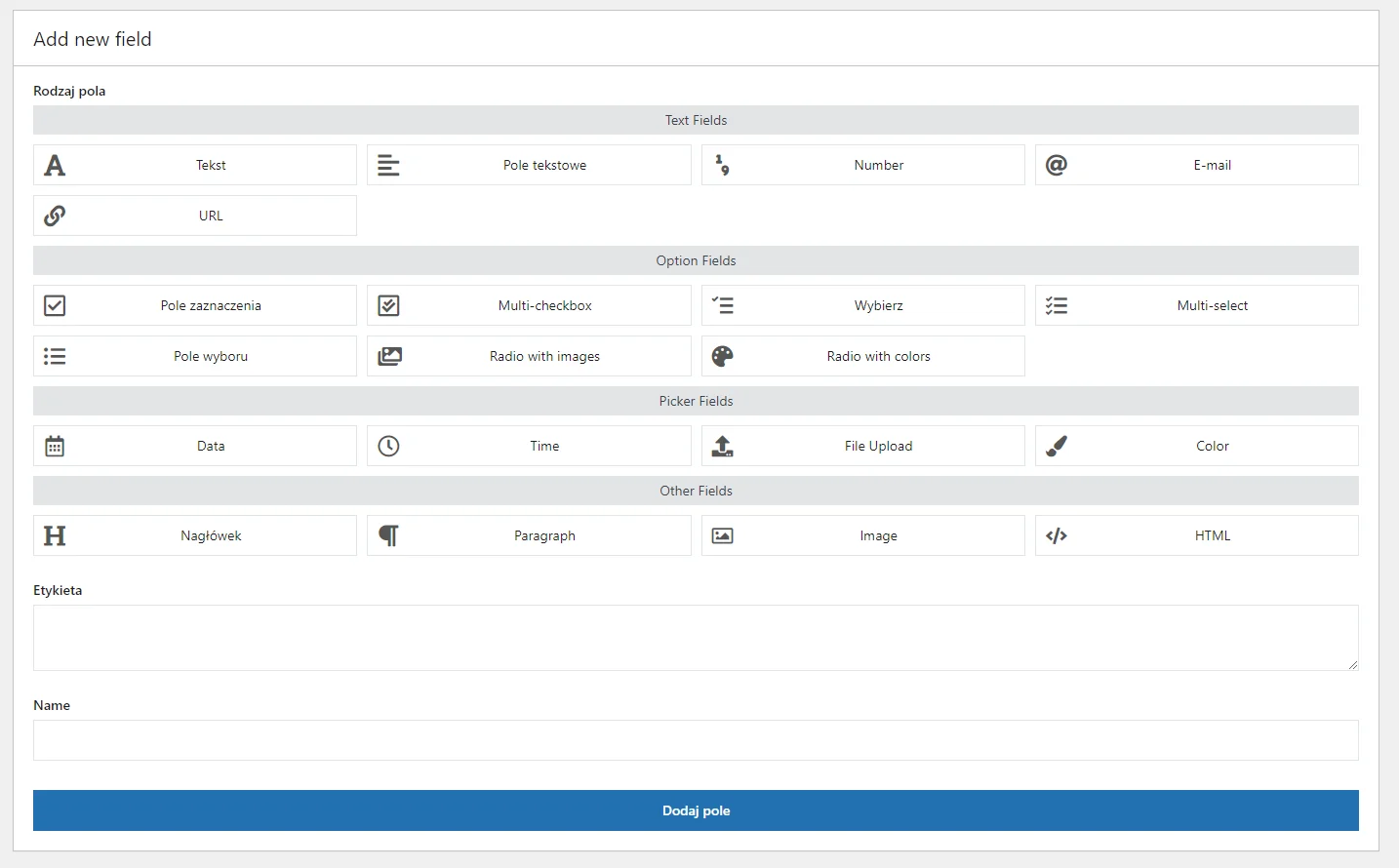This screenshot has height=868, width=1399.
Task: Focus the Name input field
Action: tap(696, 740)
